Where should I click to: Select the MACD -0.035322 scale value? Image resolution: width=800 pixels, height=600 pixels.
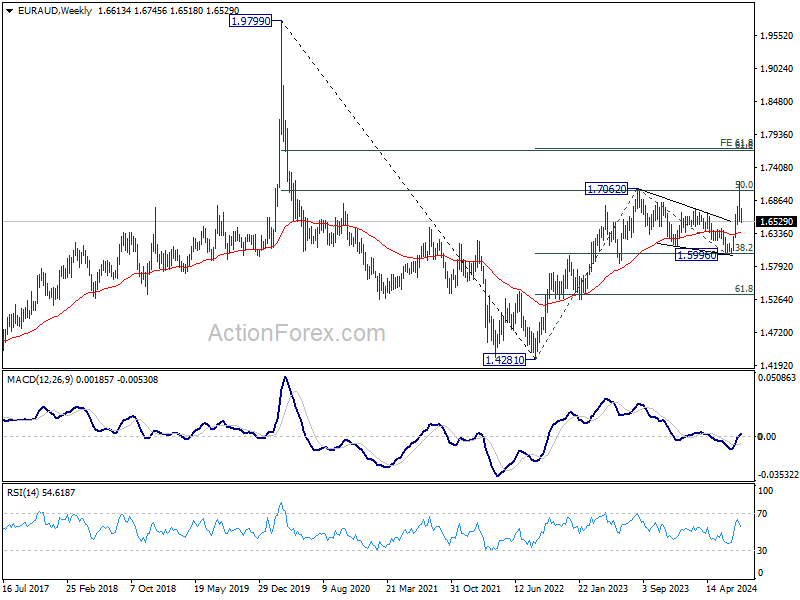pos(778,474)
